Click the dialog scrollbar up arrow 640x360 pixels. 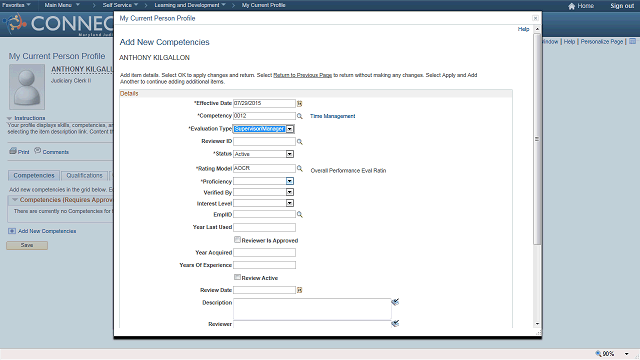tap(537, 29)
